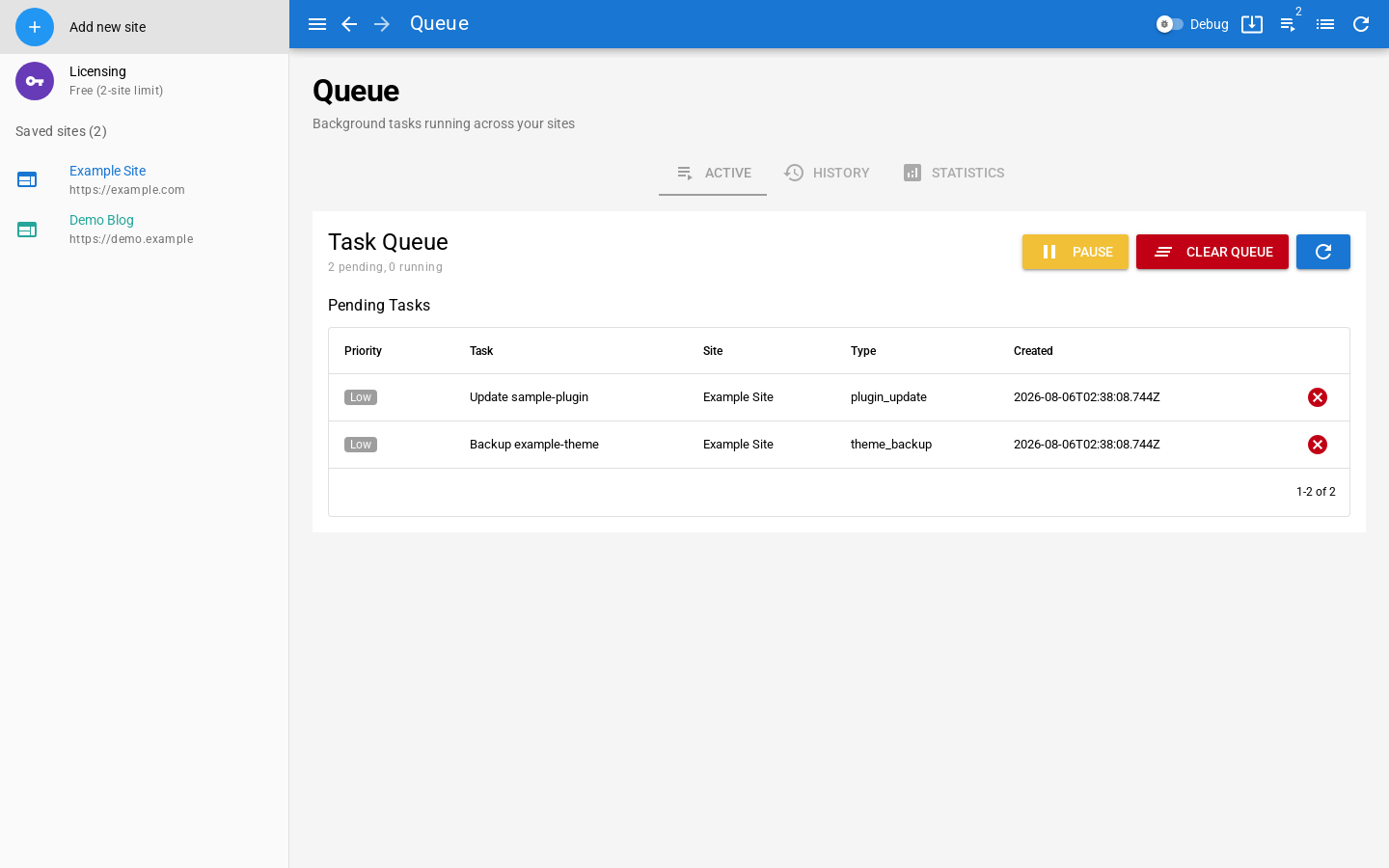The width and height of the screenshot is (1389, 868).
Task: Select Add new site label
Action: click(107, 27)
